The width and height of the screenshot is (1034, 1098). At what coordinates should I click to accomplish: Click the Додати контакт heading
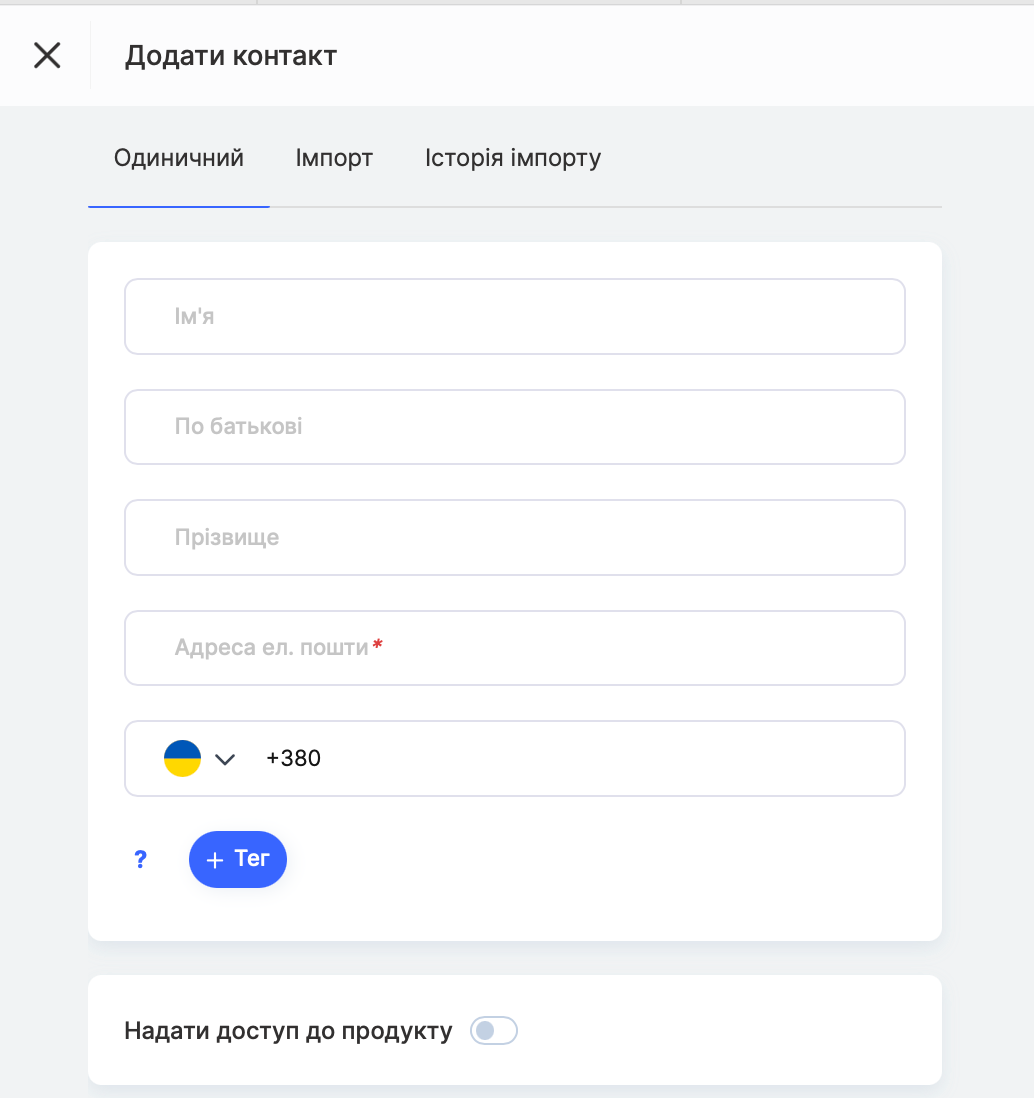pyautogui.click(x=231, y=56)
